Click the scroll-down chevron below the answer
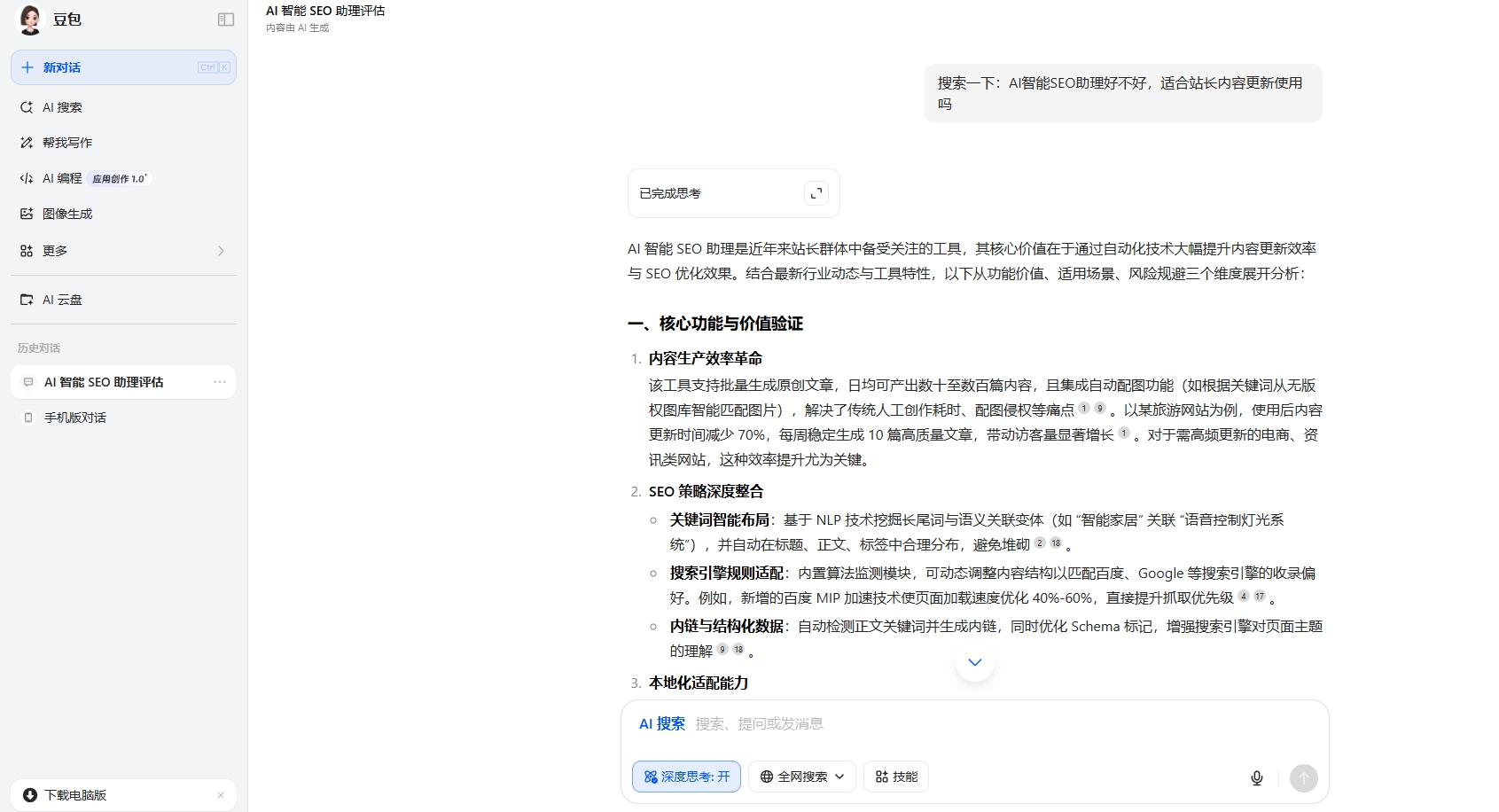The height and width of the screenshot is (812, 1499). (974, 661)
